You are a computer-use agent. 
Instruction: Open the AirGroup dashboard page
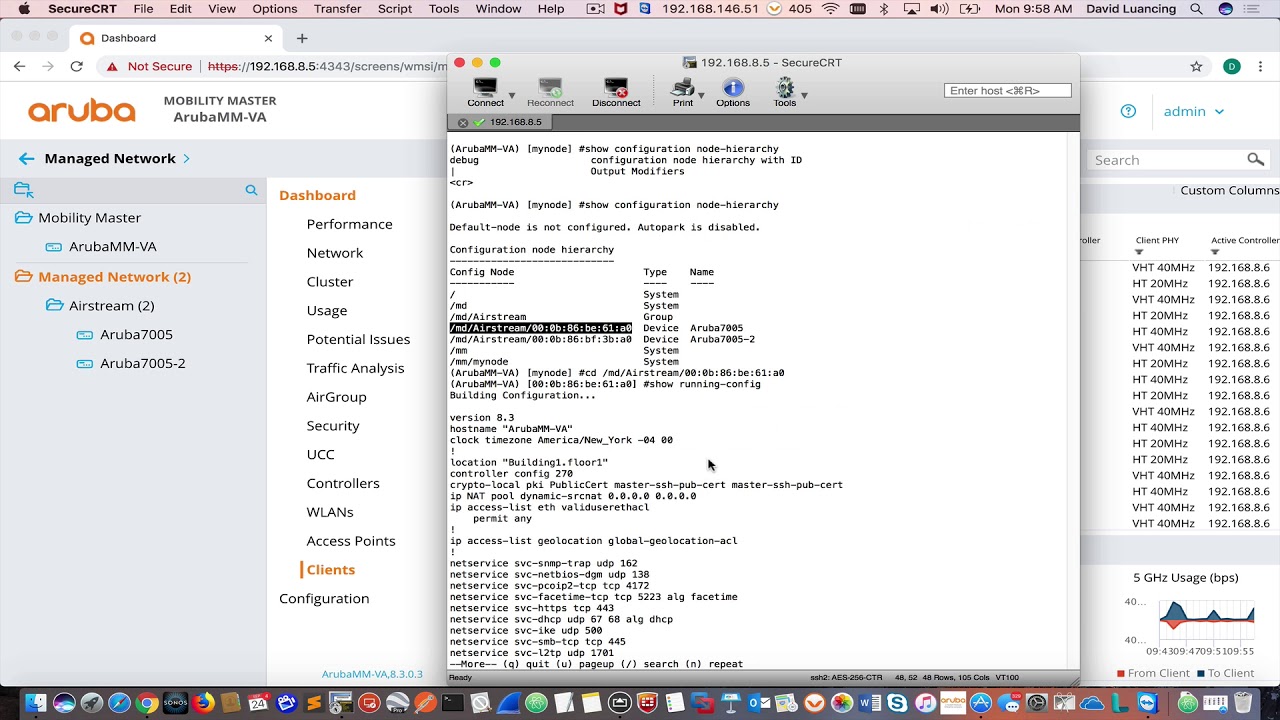coord(336,397)
